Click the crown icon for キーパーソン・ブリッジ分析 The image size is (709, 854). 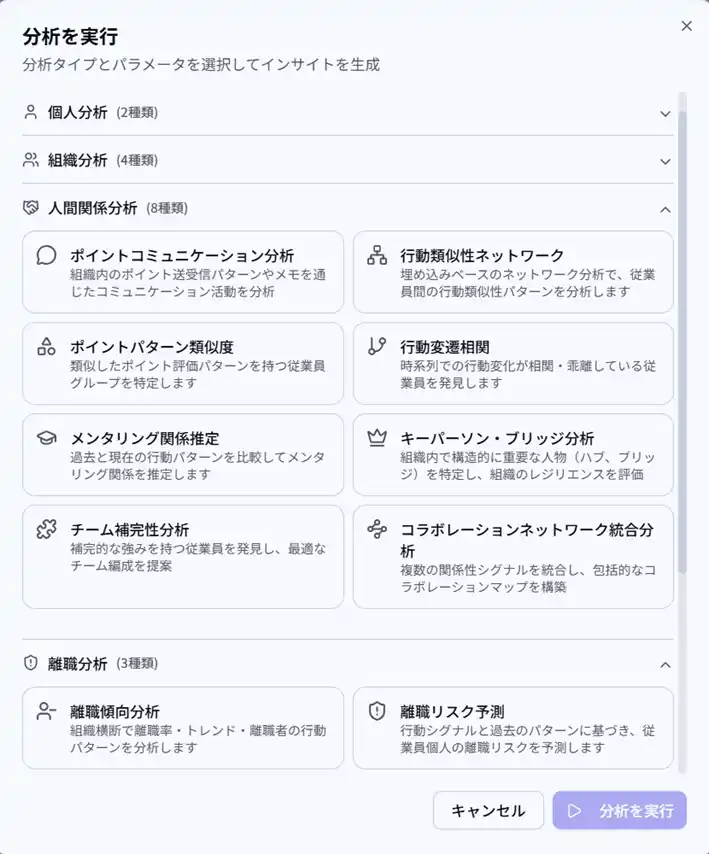point(377,438)
